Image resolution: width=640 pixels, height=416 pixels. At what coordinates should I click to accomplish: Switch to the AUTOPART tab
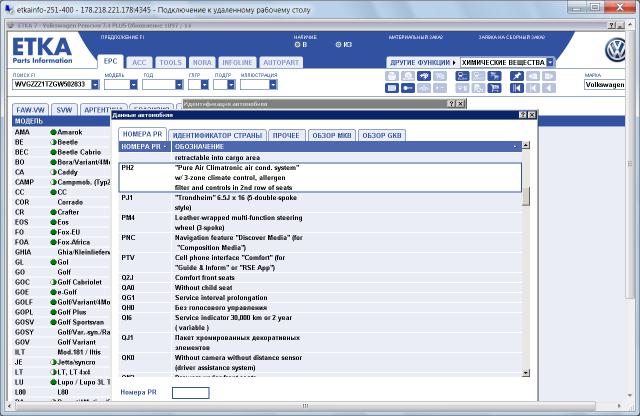(x=281, y=62)
